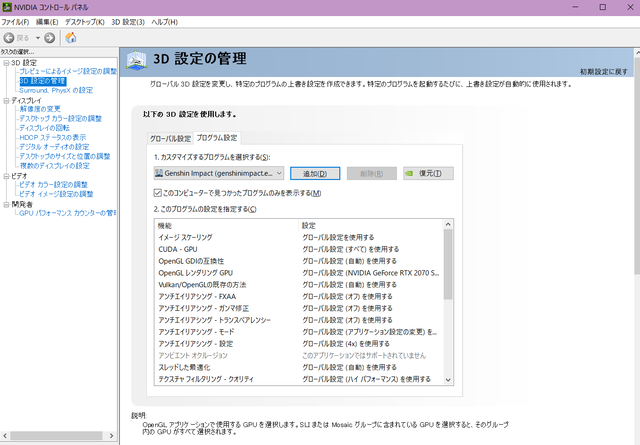
Task: Toggle show only programs found on this computer checkbox
Action: (158, 193)
